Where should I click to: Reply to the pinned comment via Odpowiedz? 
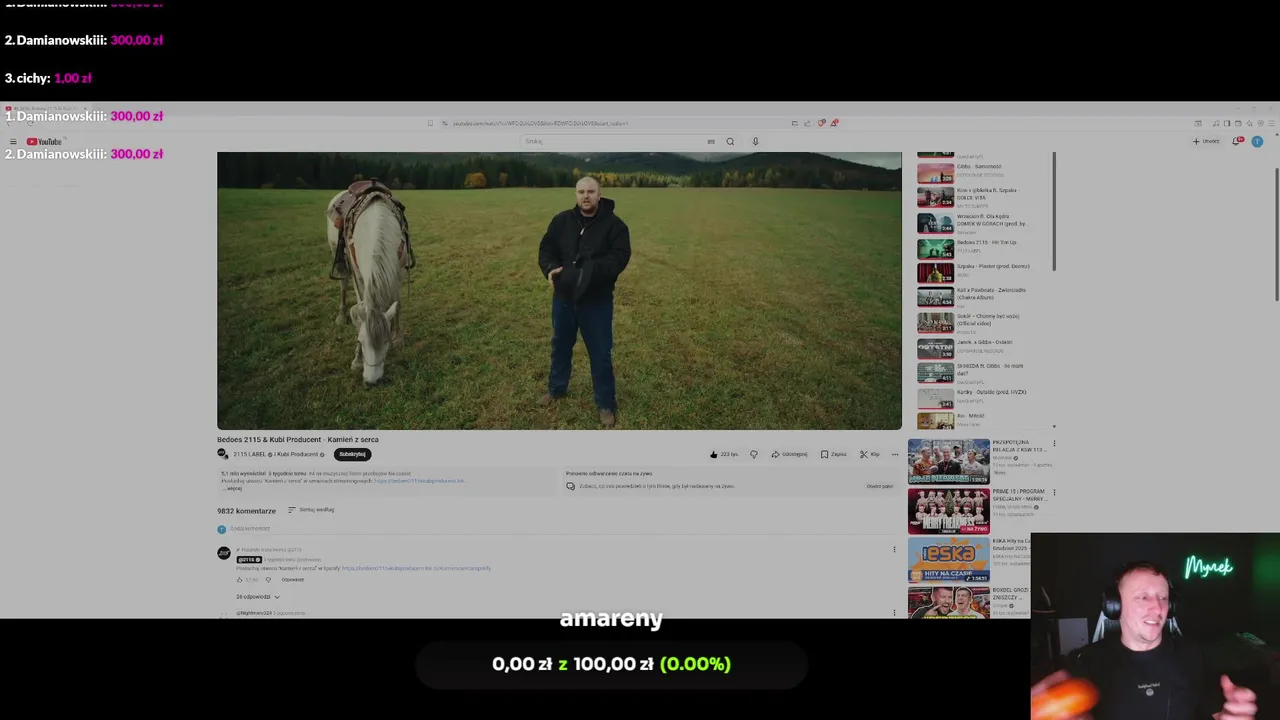coord(293,580)
